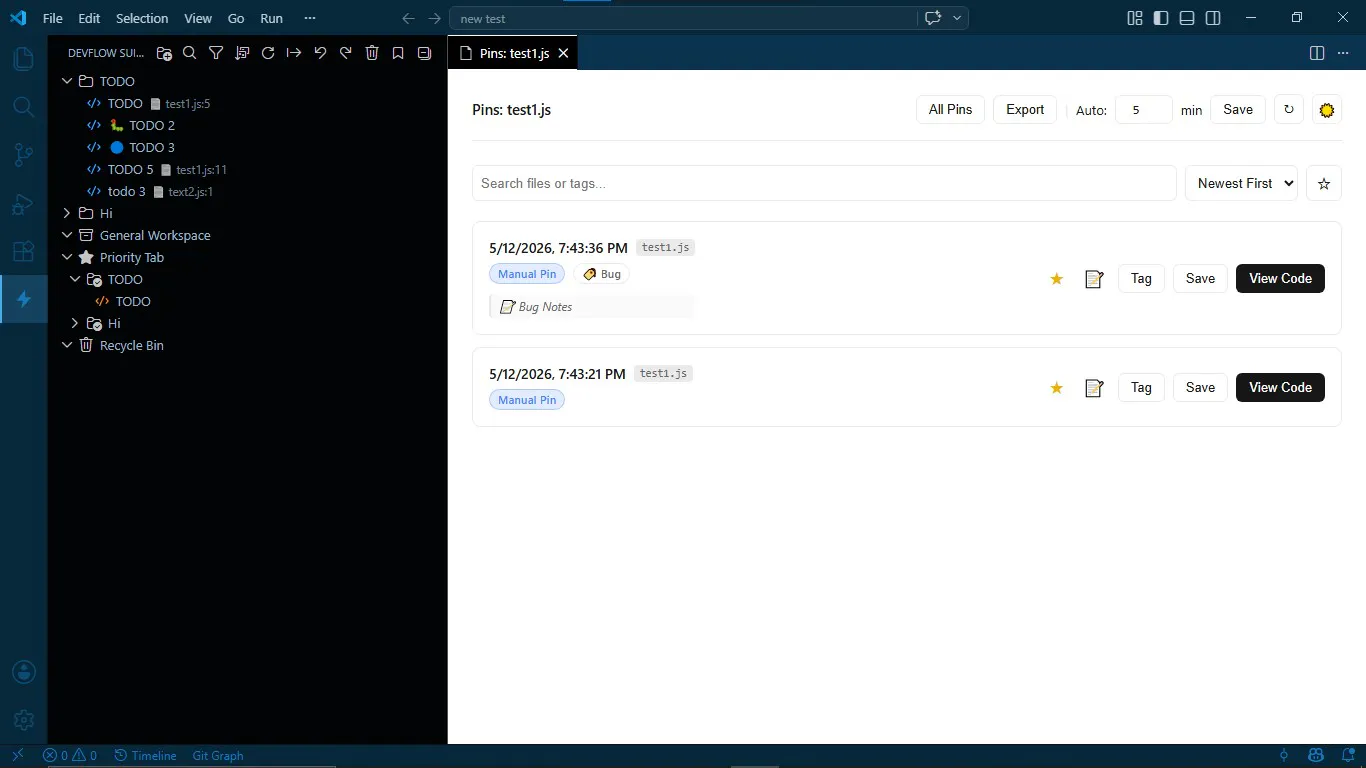Screen dimensions: 1366x768
Task: Open the Extensions view in activity bar
Action: pyautogui.click(x=23, y=252)
